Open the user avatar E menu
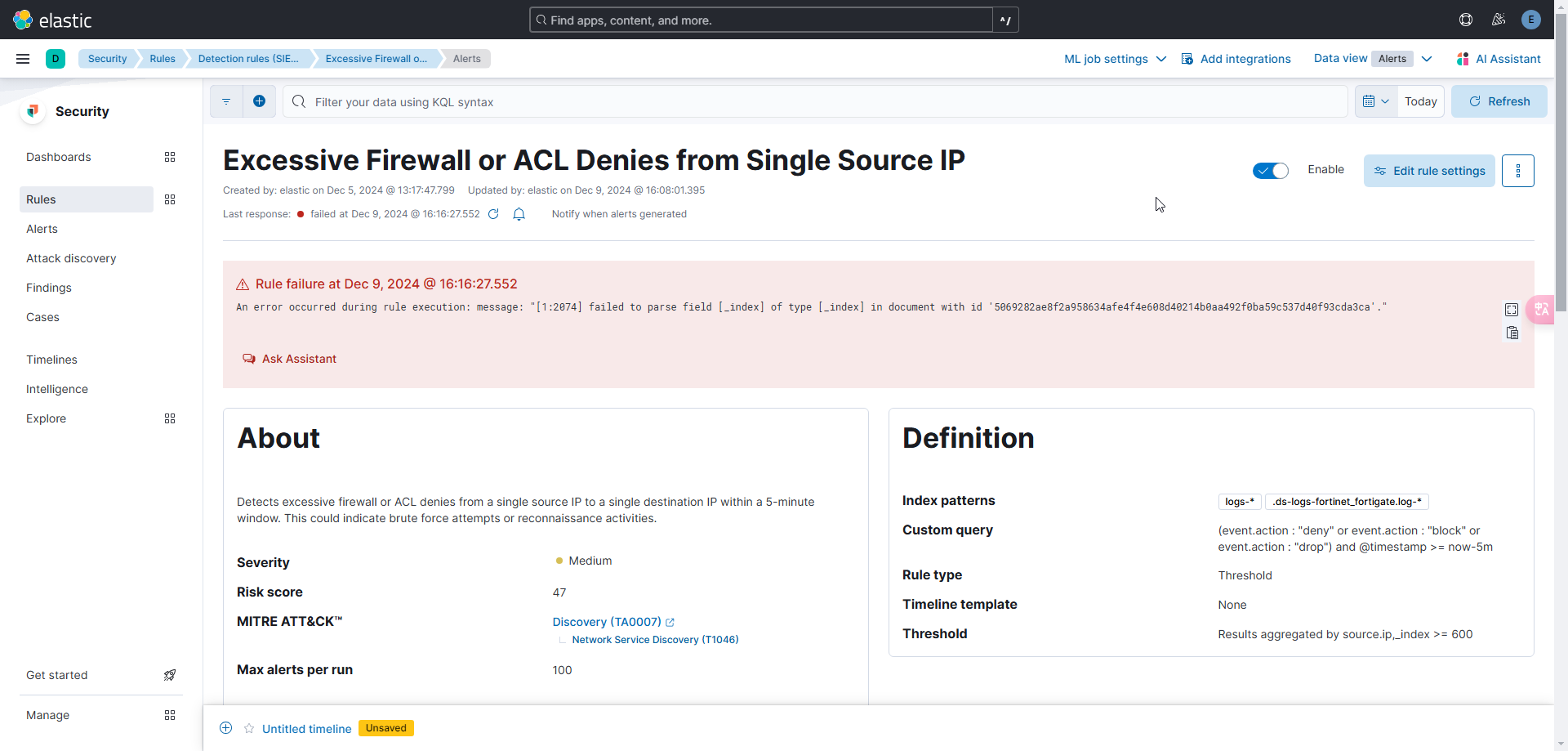 [x=1531, y=20]
